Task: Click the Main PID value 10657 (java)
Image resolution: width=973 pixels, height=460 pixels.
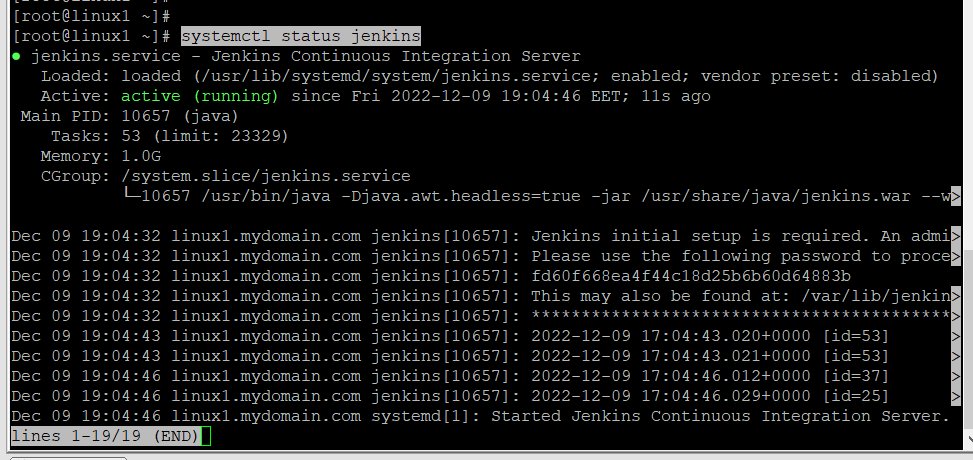Action: click(166, 116)
